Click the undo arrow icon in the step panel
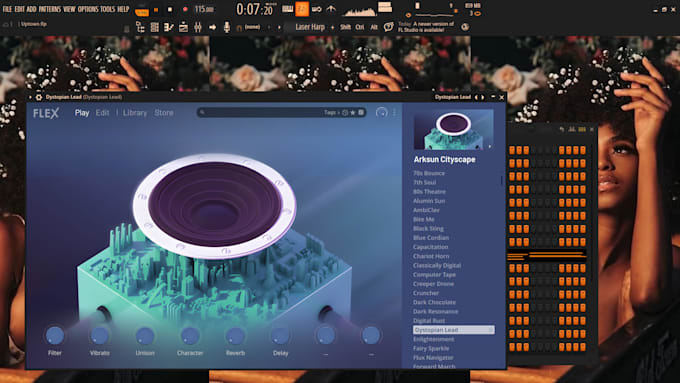The height and width of the screenshot is (383, 680). click(562, 129)
